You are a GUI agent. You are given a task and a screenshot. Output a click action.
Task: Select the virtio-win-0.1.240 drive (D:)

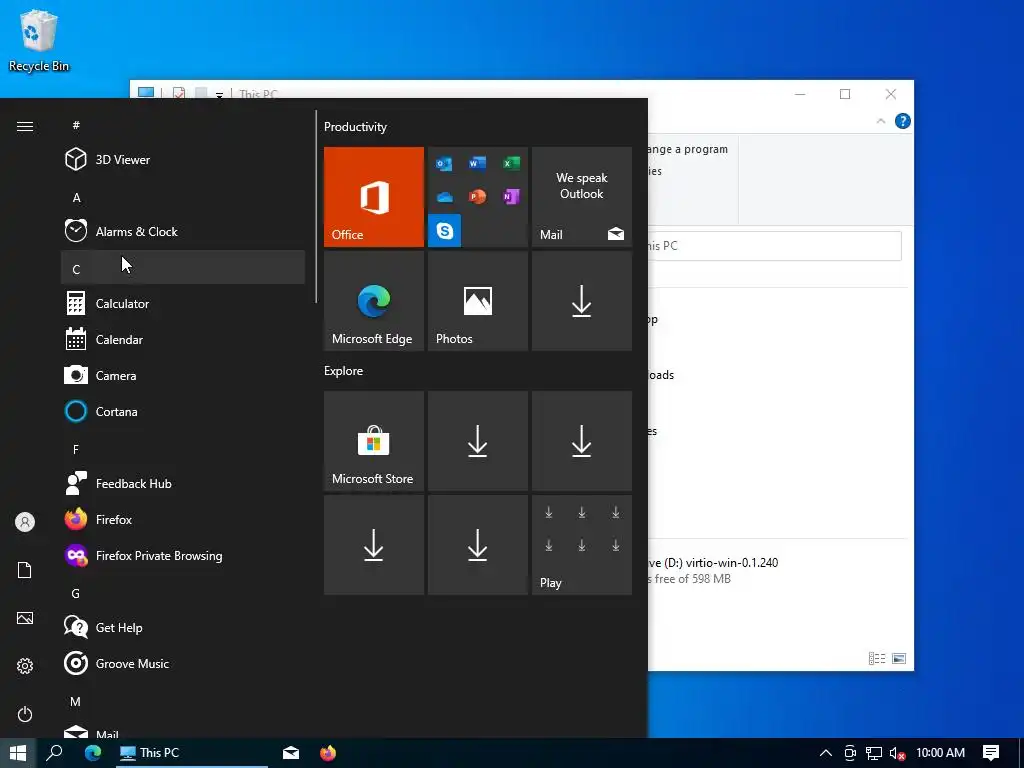coord(712,570)
